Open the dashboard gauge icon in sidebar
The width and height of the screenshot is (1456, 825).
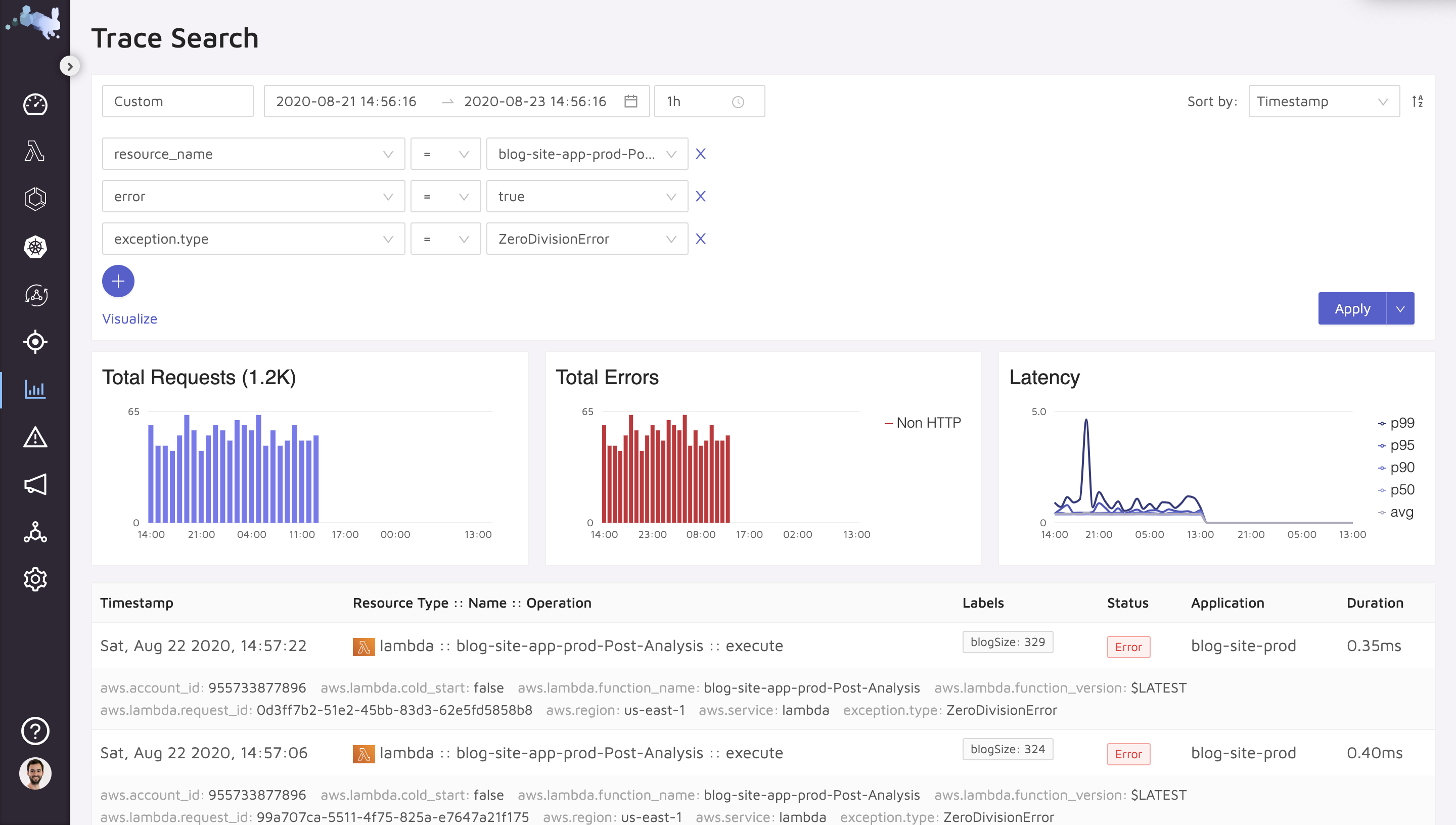pos(35,105)
